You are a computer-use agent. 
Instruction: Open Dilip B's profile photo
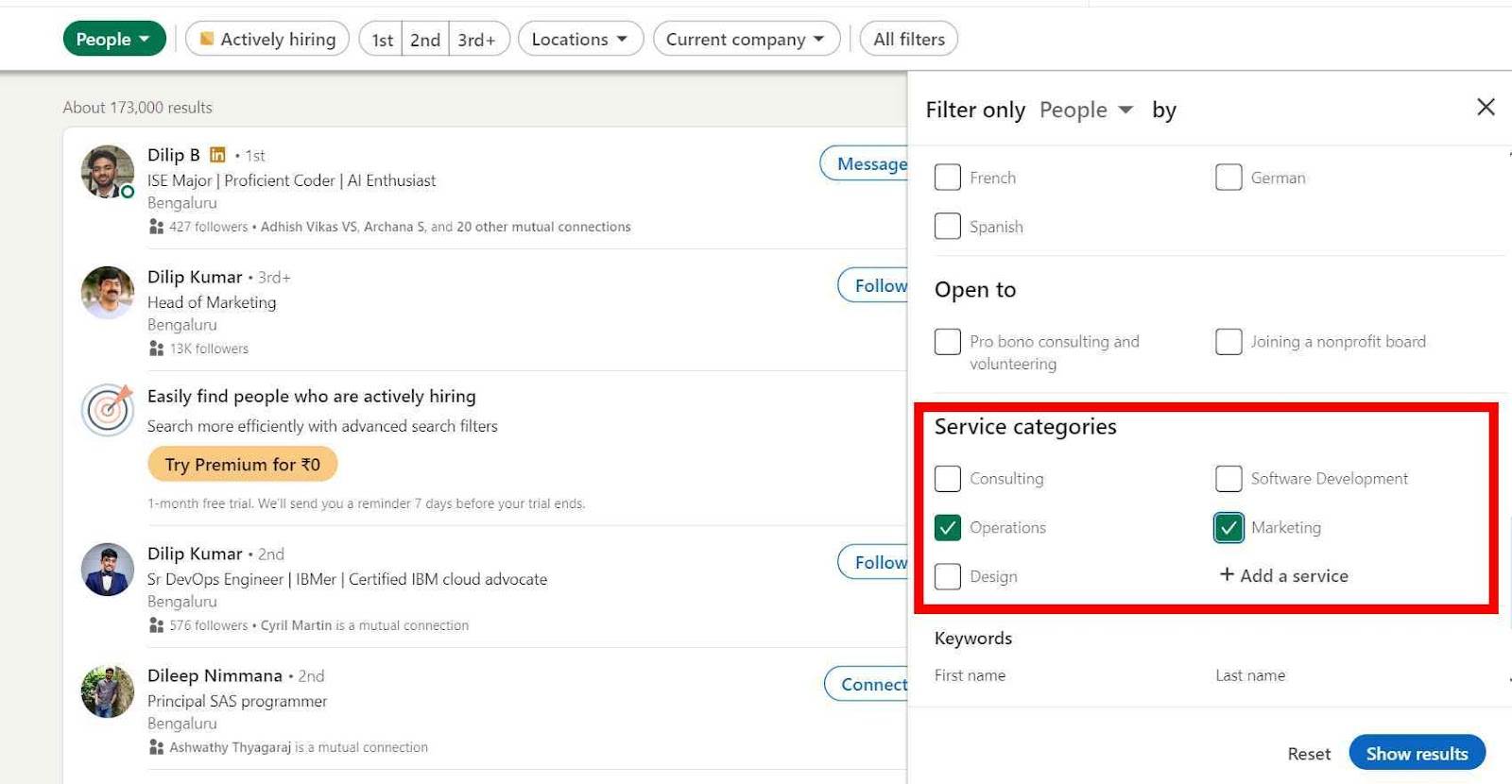pos(108,172)
